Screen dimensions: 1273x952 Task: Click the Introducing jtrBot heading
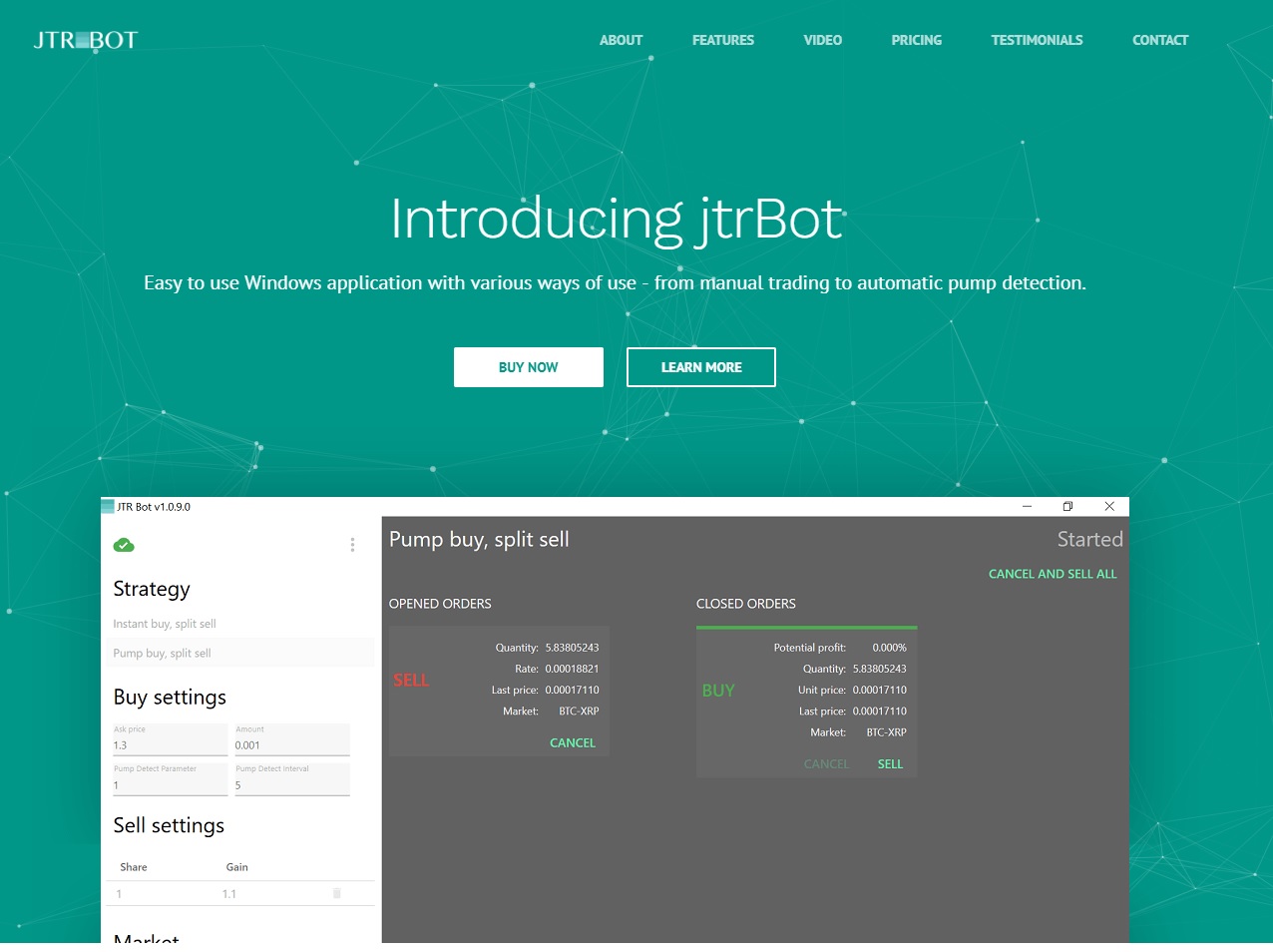(x=619, y=219)
